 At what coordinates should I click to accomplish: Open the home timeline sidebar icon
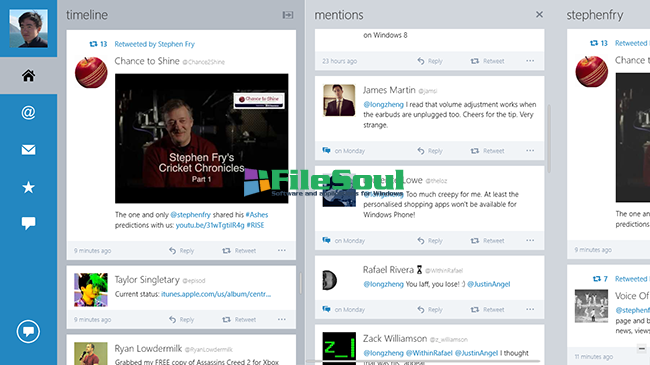tap(28, 75)
